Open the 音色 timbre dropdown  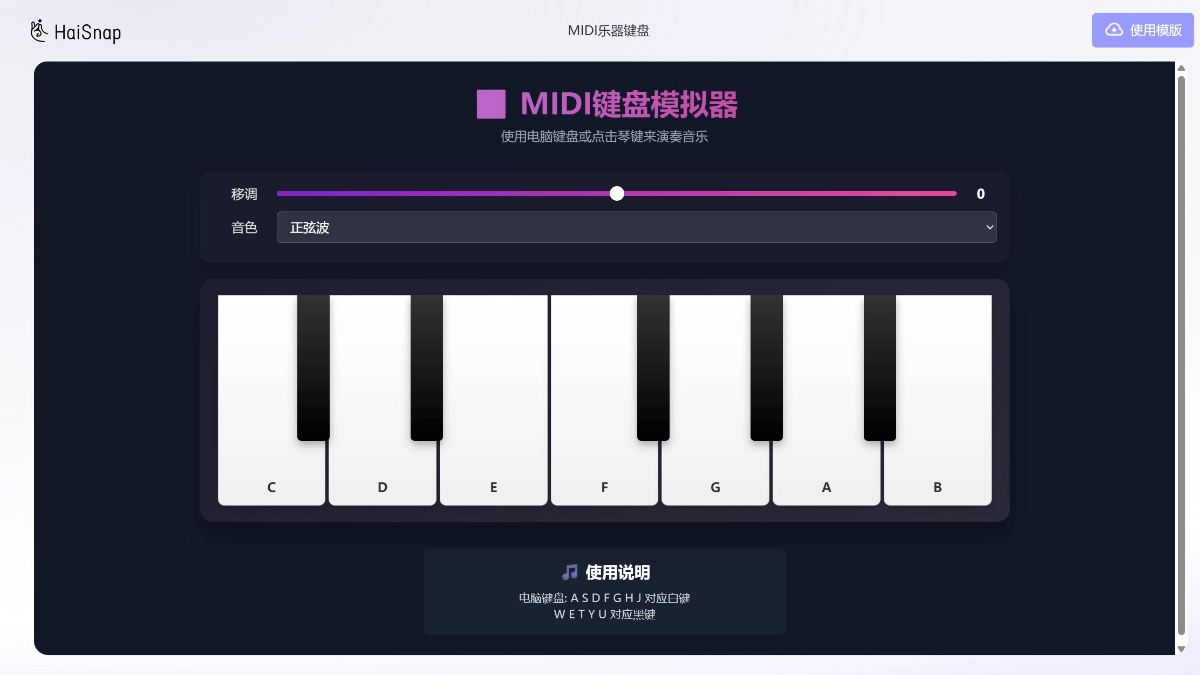coord(637,227)
